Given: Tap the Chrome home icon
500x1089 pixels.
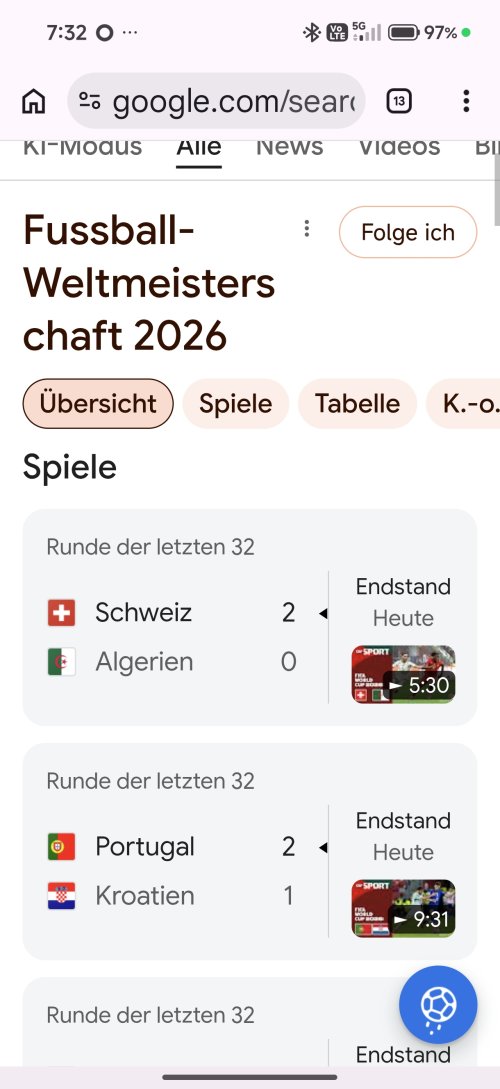Looking at the screenshot, I should pos(33,101).
